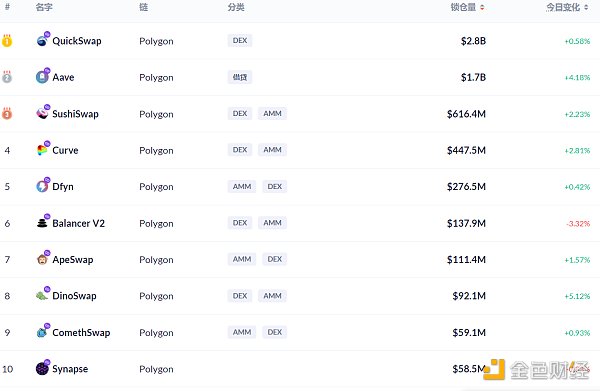Click the 名字 column header
This screenshot has height=391, width=600.
tap(44, 7)
